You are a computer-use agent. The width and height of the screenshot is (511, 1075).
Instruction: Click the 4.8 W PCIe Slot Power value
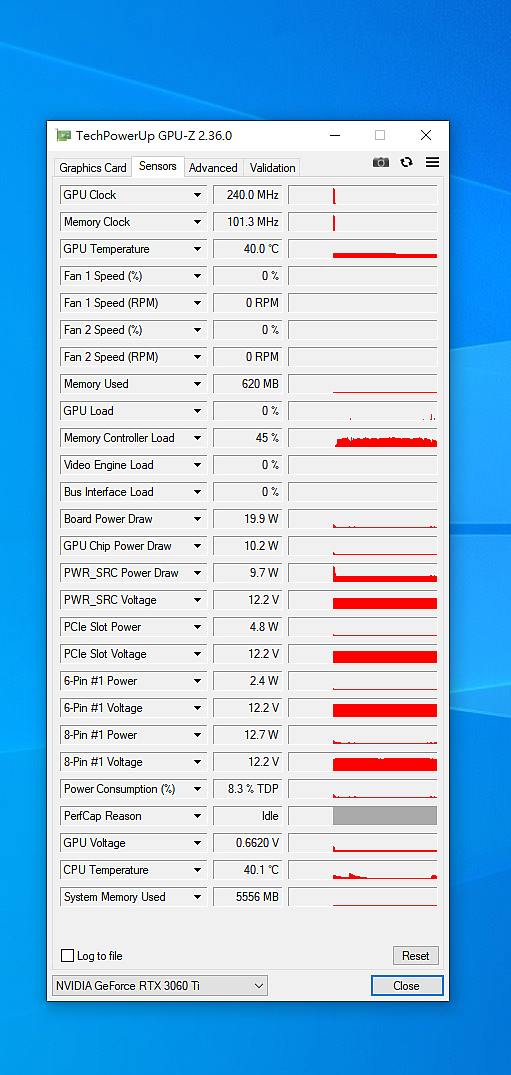248,627
